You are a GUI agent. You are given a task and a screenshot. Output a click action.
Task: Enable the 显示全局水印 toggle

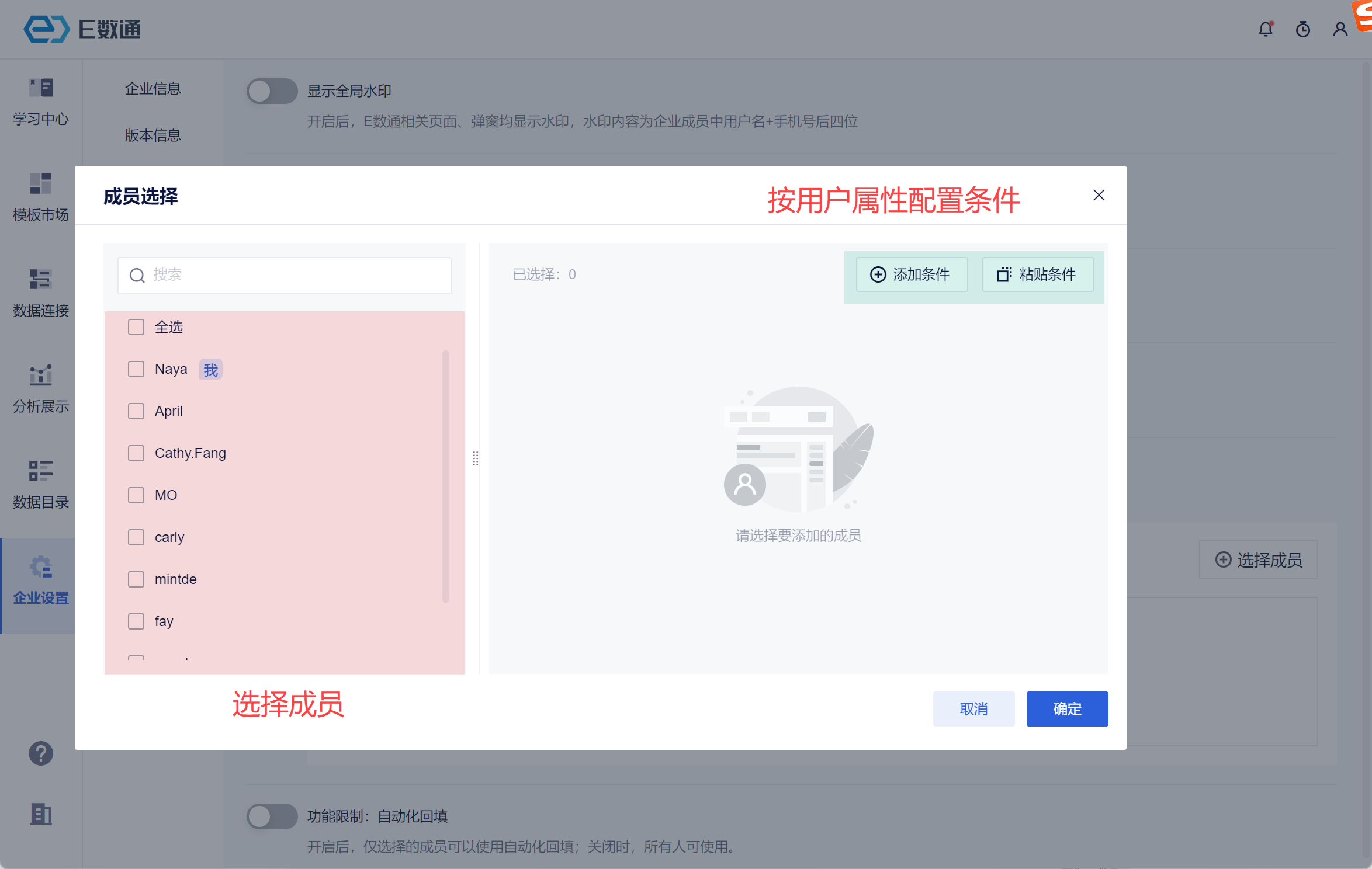click(x=272, y=91)
